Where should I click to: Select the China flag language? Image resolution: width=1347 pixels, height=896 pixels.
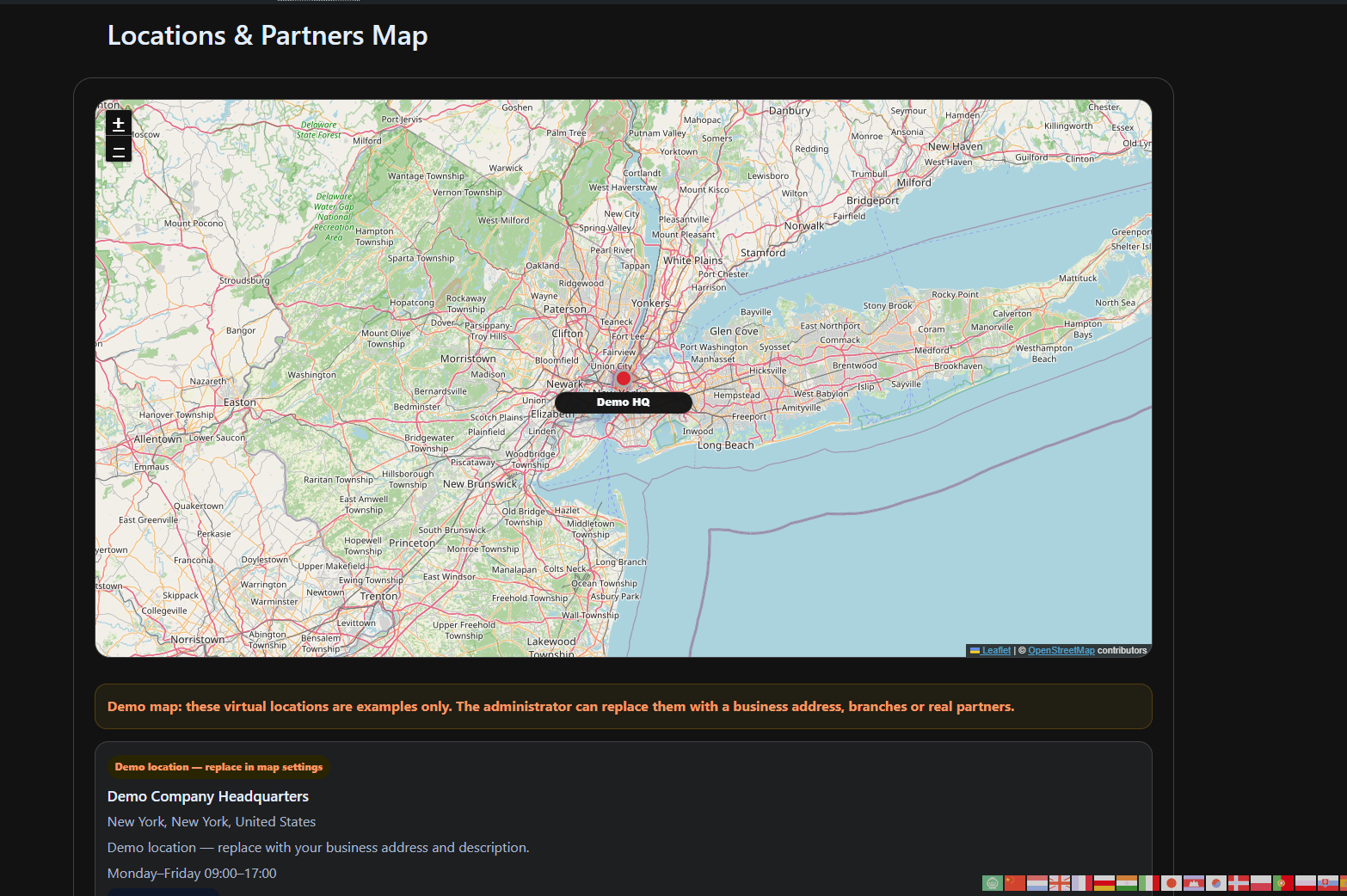click(1015, 883)
